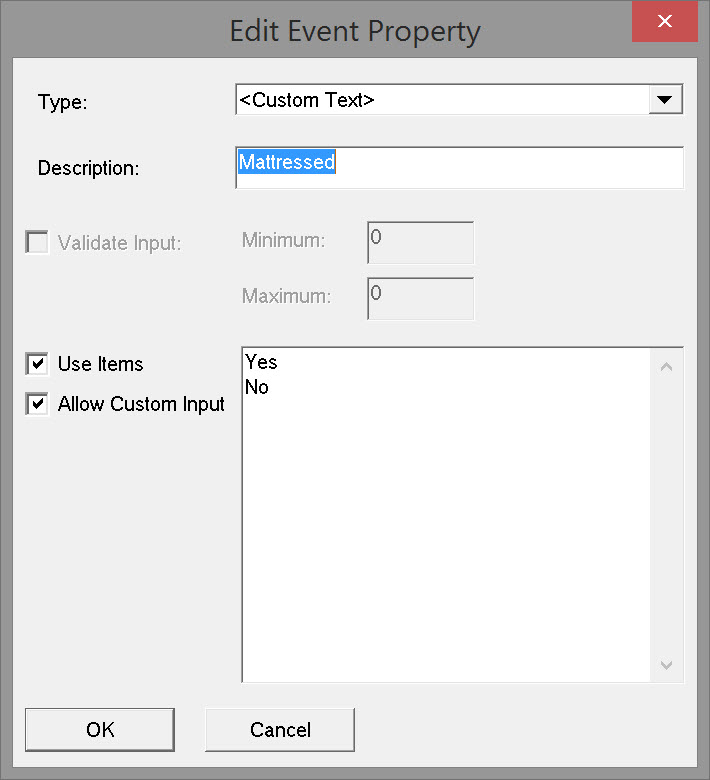Screen dimensions: 710x780
Task: Select the Yes entry in items list
Action: tap(261, 363)
